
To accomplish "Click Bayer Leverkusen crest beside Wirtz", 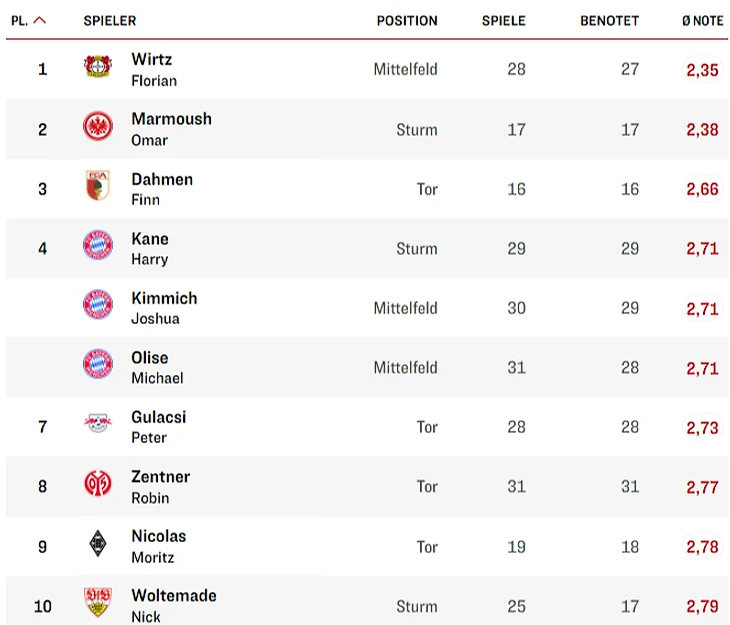I will 98,68.
